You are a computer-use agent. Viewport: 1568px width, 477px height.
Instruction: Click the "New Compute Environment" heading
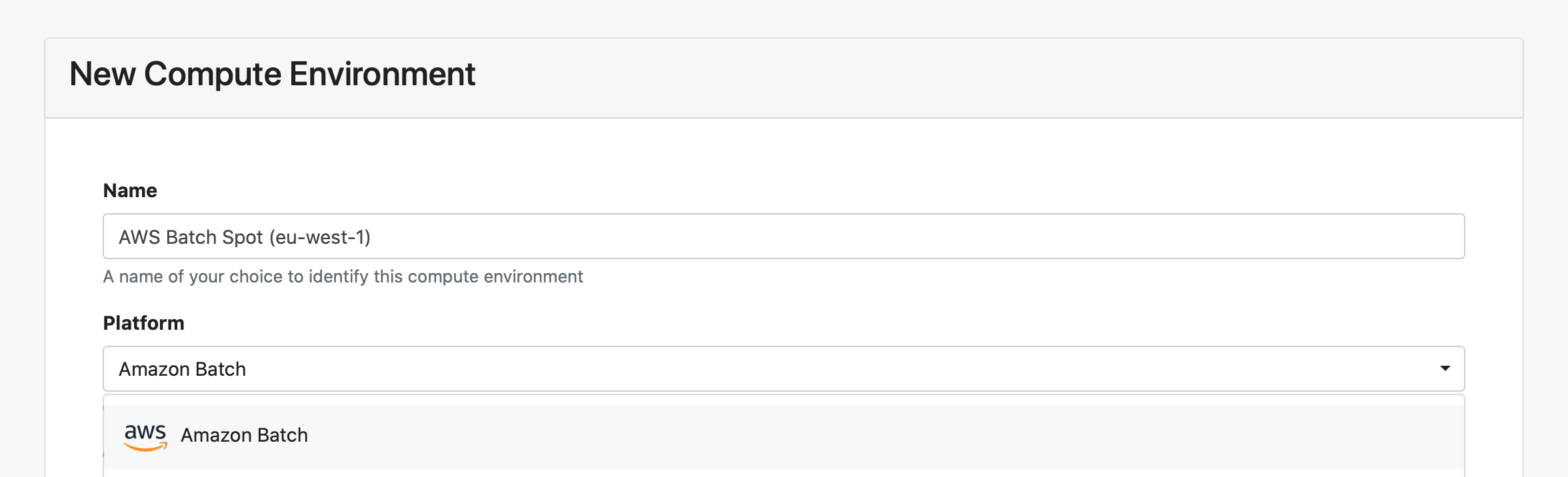[x=272, y=74]
